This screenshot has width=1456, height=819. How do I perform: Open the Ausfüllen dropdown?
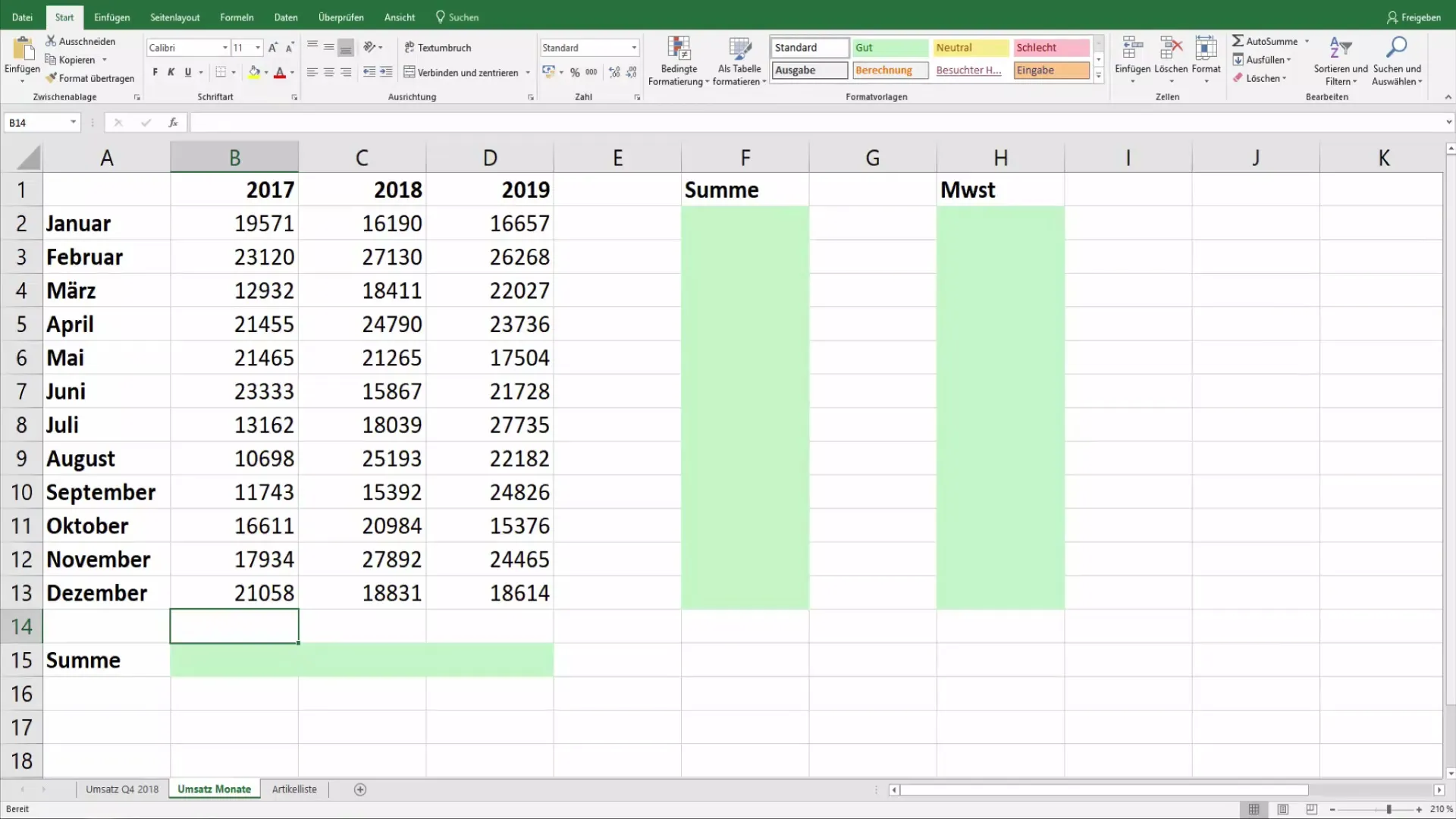click(x=1262, y=60)
